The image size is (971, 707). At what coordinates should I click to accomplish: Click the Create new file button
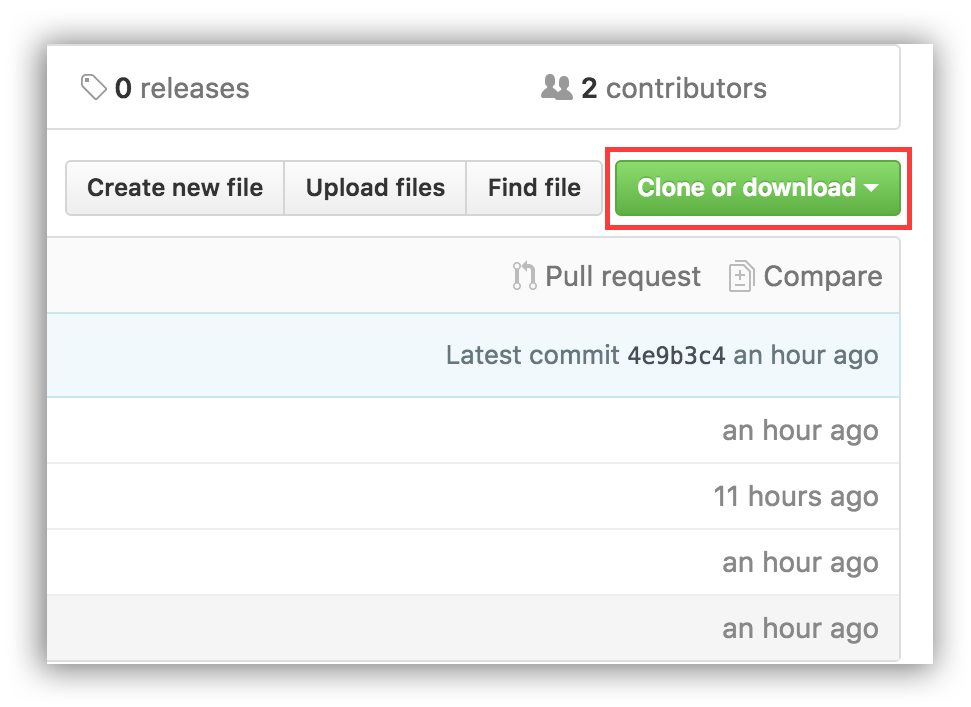point(174,187)
